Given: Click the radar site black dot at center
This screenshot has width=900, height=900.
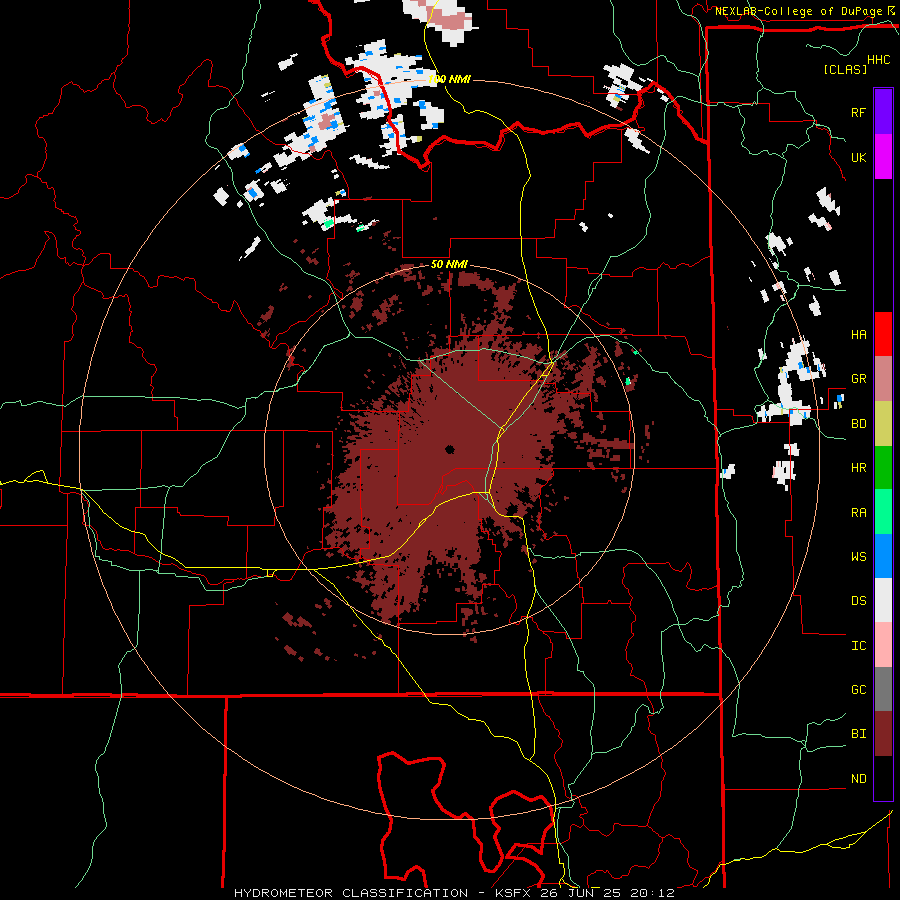Looking at the screenshot, I should [449, 449].
